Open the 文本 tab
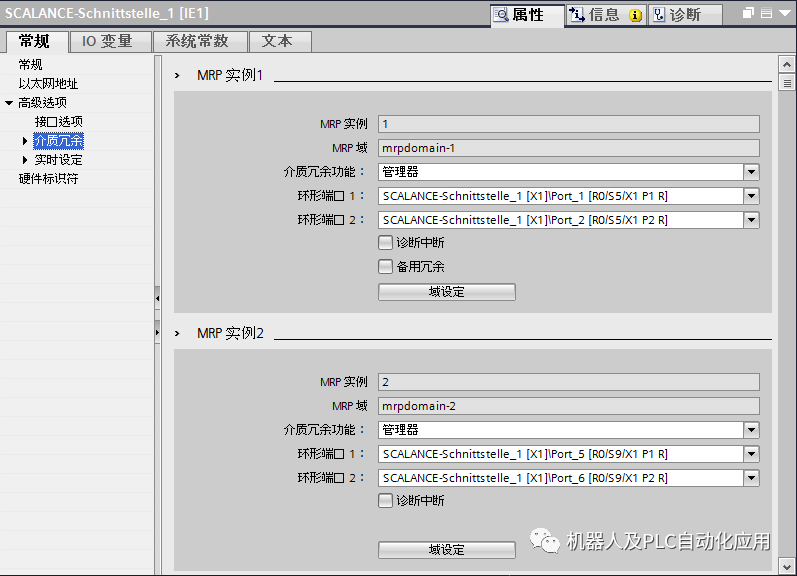Viewport: 797px width, 576px height. coord(280,41)
